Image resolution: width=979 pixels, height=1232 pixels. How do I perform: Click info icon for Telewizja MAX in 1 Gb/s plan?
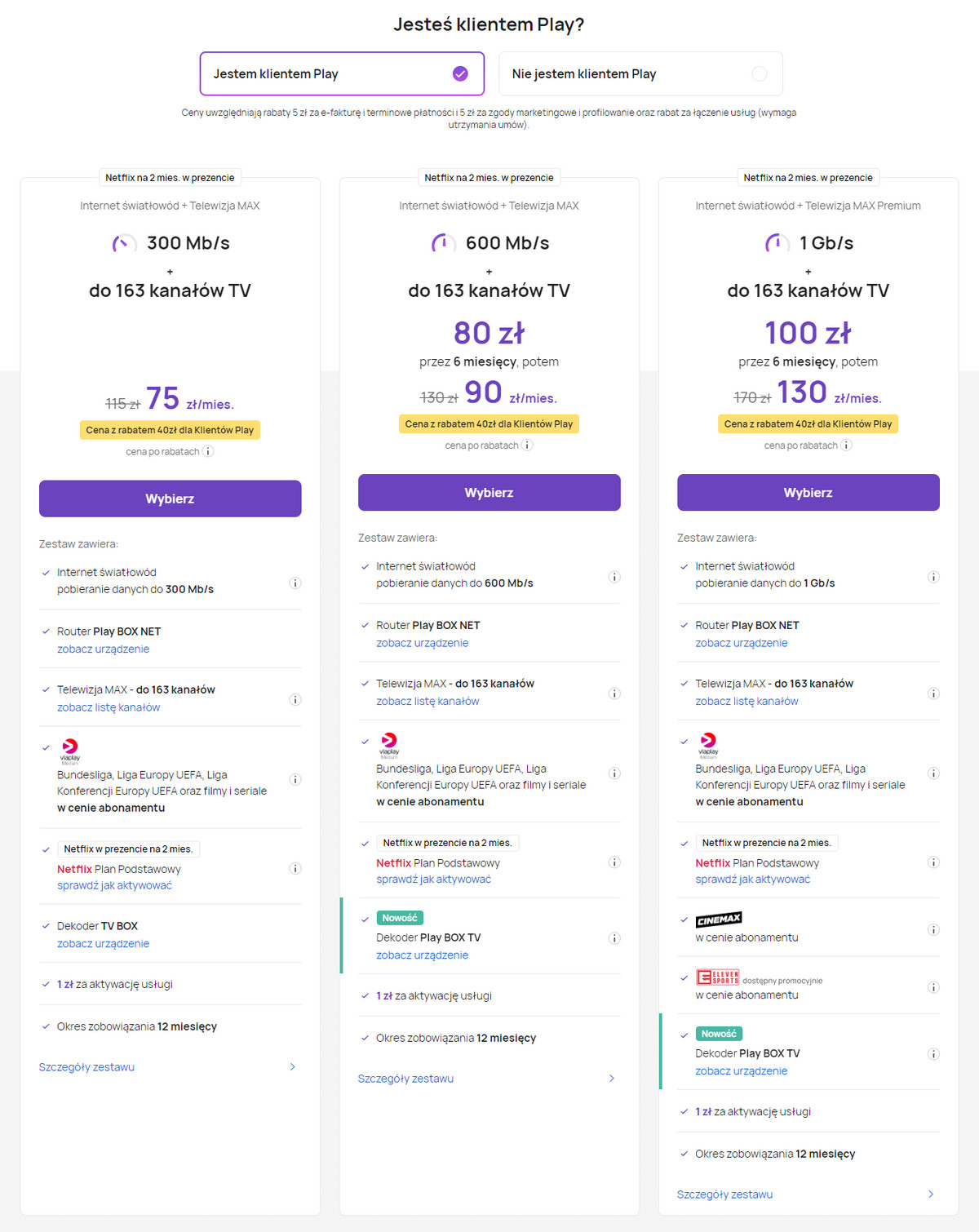[933, 694]
